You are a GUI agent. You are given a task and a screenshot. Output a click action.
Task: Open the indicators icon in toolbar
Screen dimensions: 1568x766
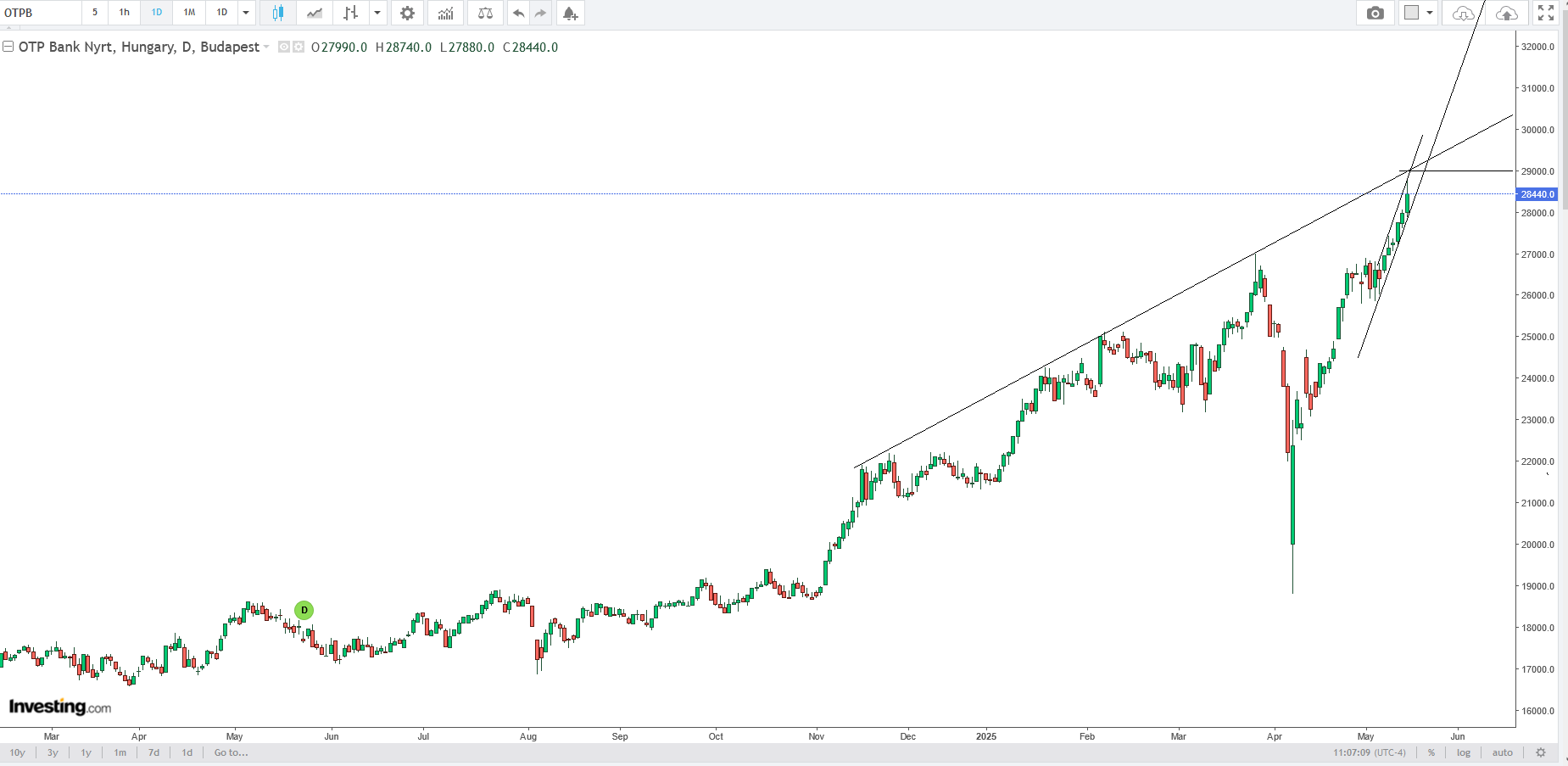446,13
